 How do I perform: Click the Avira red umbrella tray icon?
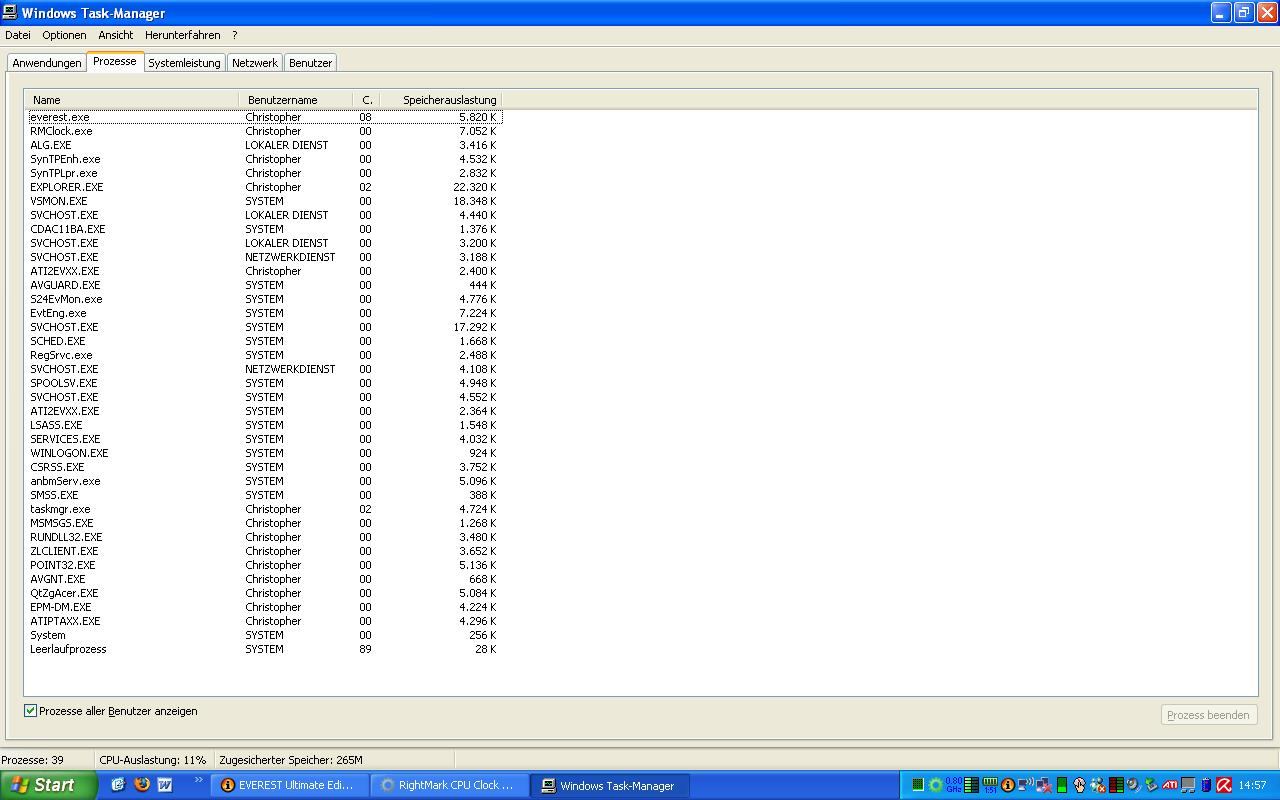pos(1223,785)
